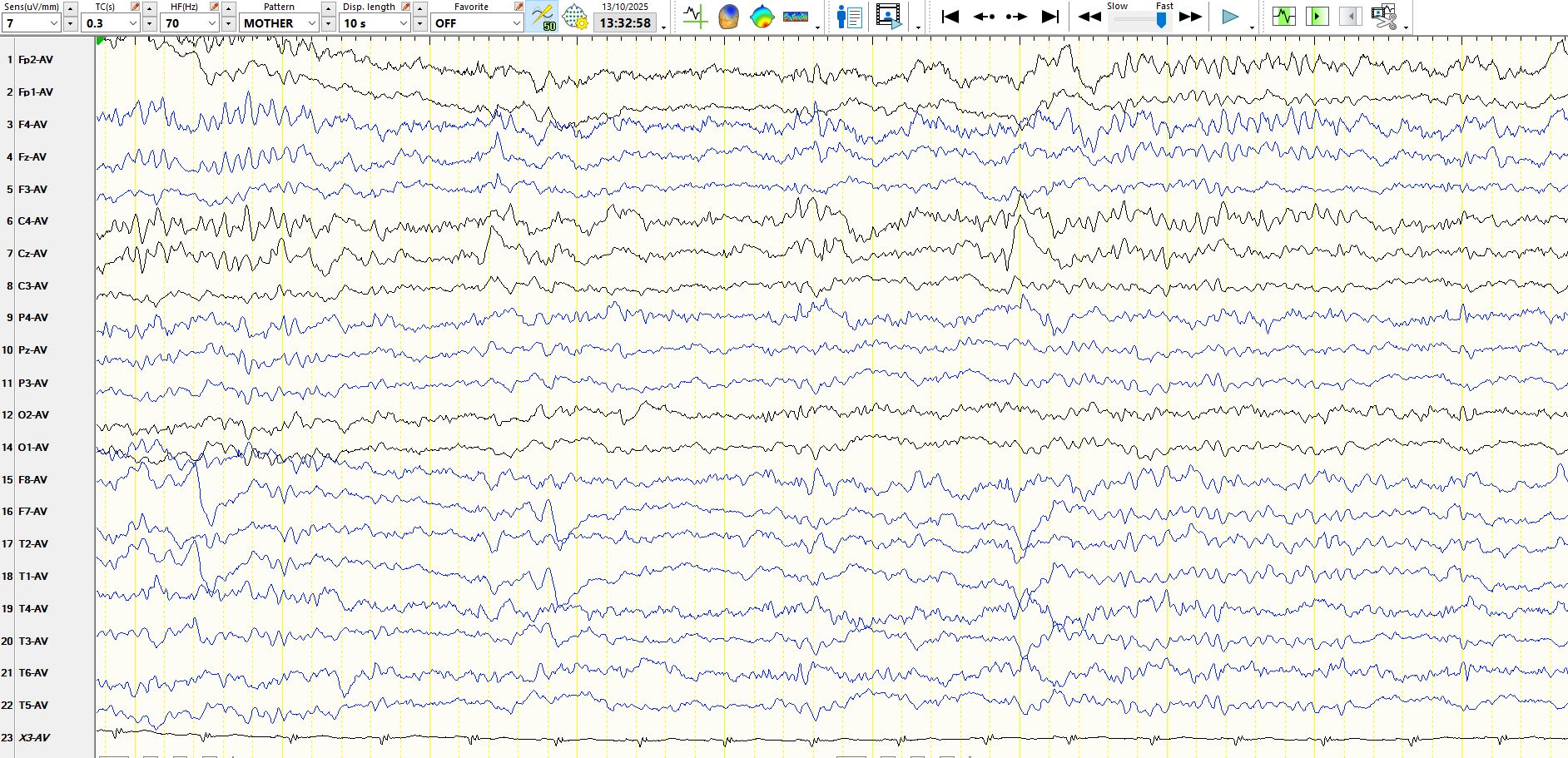This screenshot has width=1568, height=758.
Task: Click the green marker at waveform start
Action: [x=101, y=41]
